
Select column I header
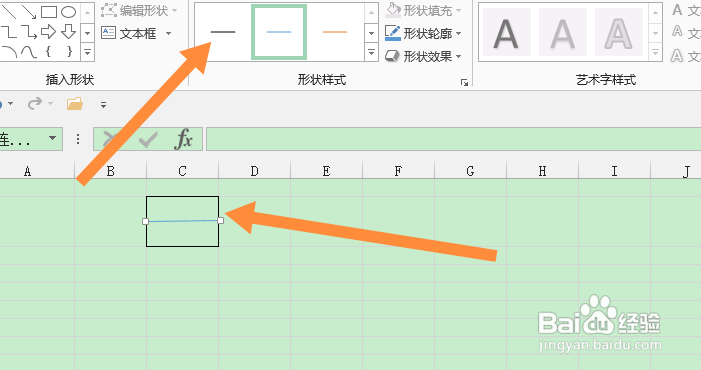(614, 171)
